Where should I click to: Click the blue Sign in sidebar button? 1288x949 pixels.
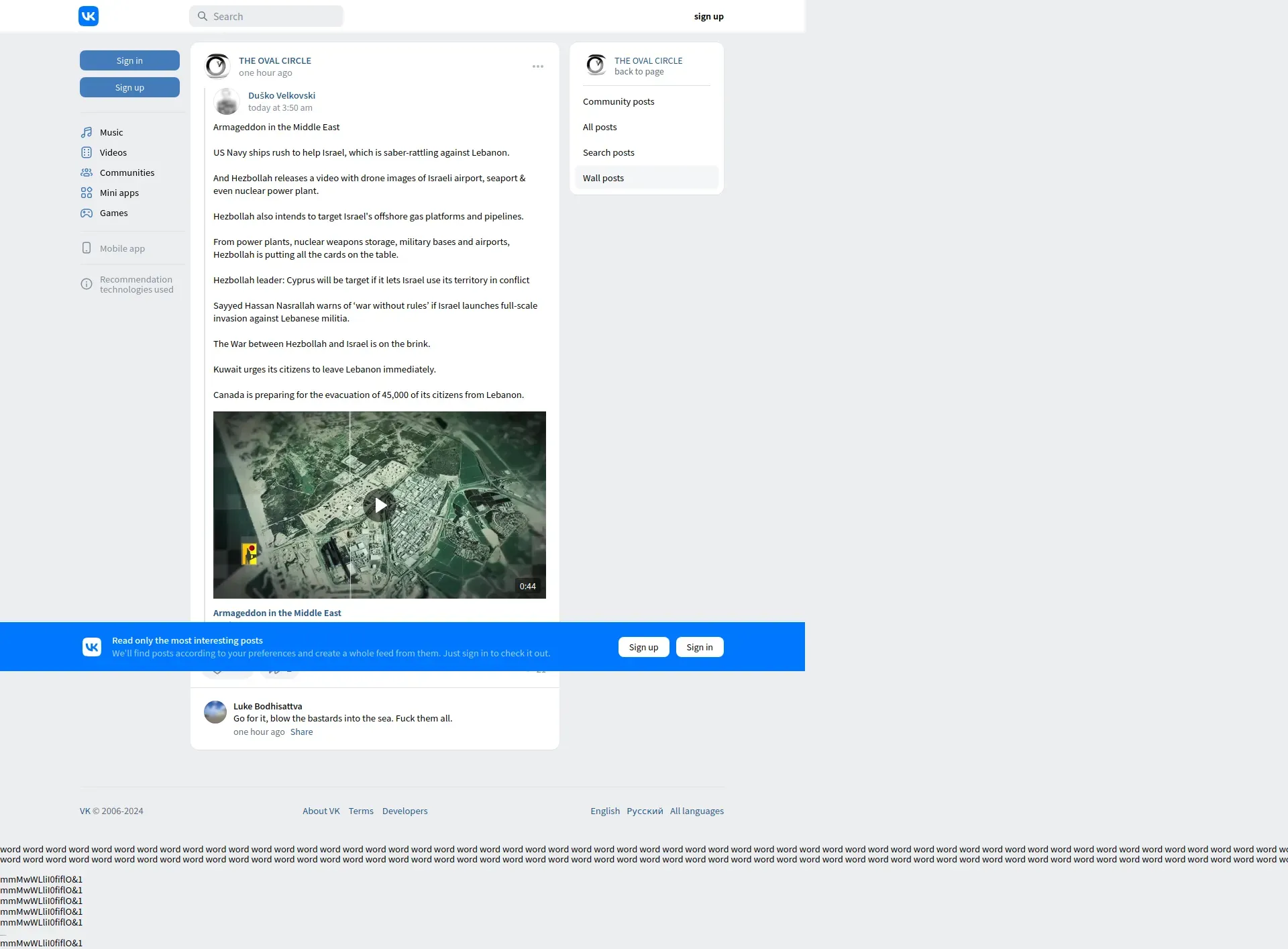[x=129, y=60]
